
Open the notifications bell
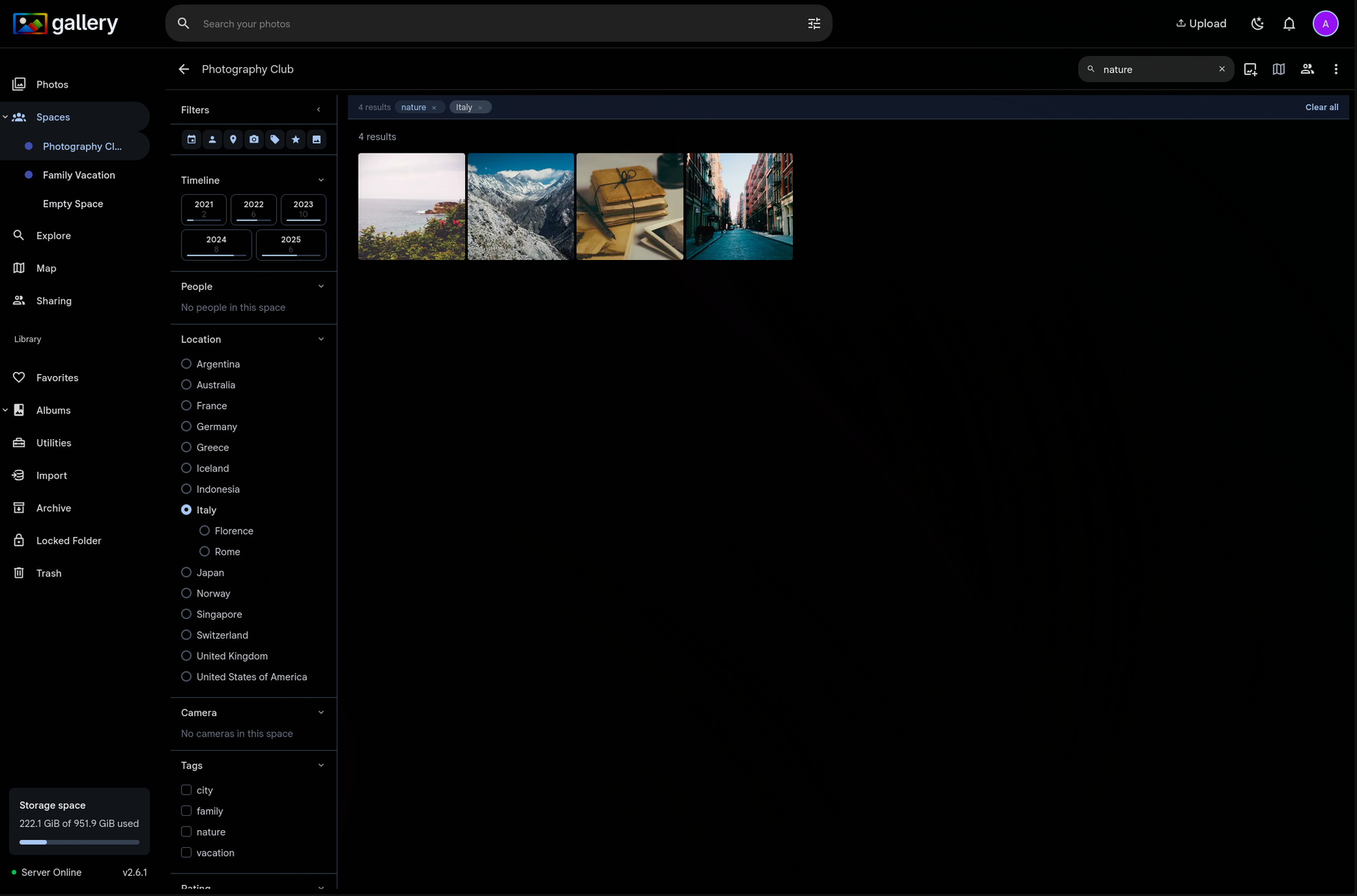click(1288, 24)
